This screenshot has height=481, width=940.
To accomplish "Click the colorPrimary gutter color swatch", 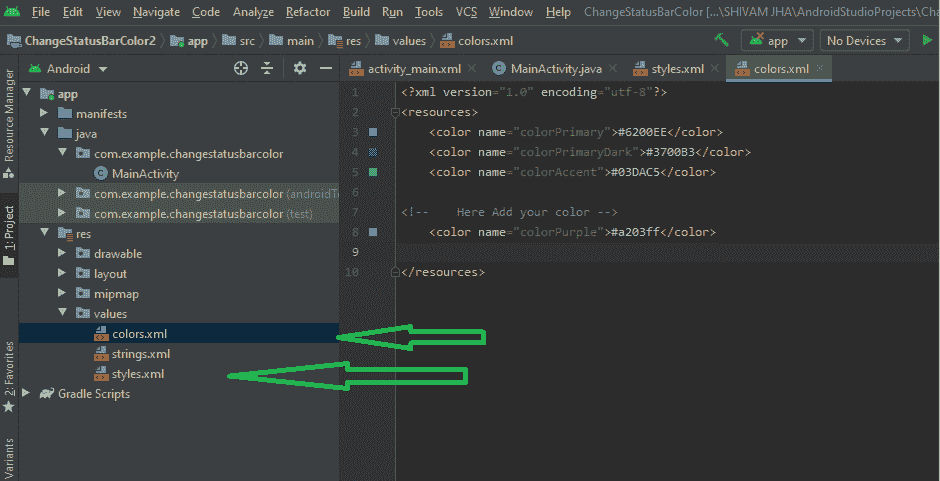I will (x=373, y=132).
